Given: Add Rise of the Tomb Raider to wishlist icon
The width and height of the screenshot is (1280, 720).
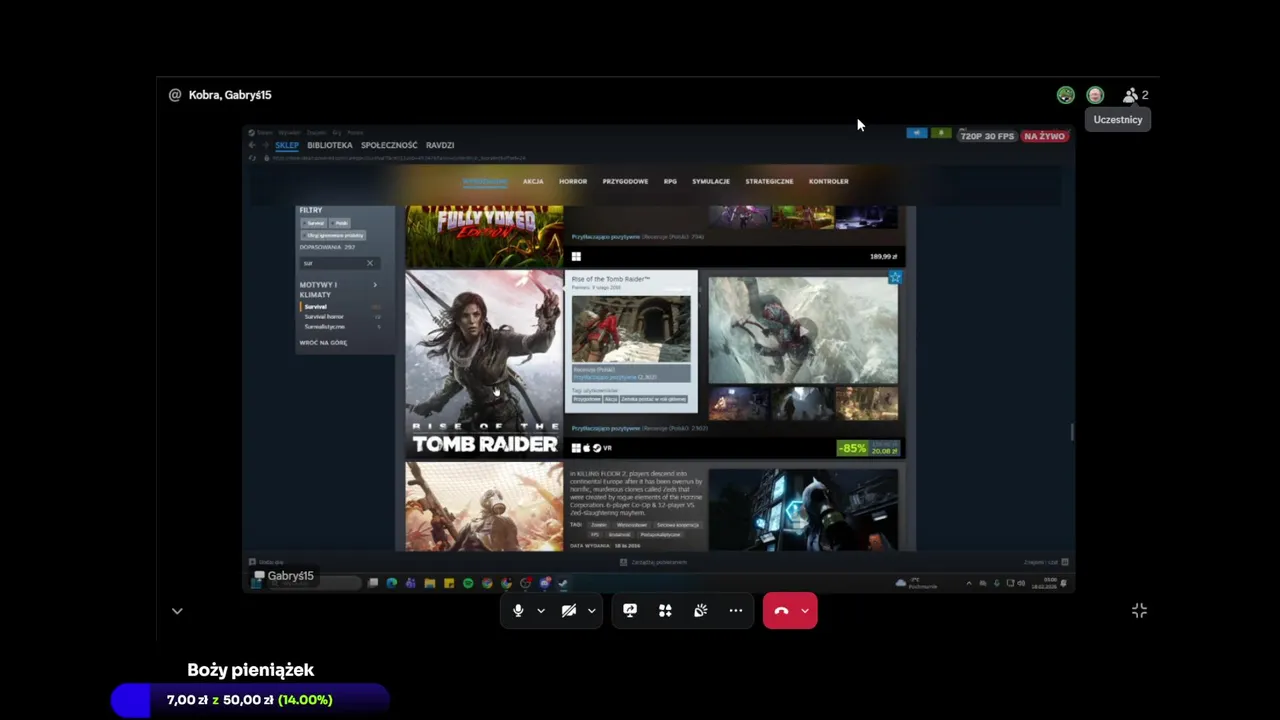Looking at the screenshot, I should [x=895, y=277].
